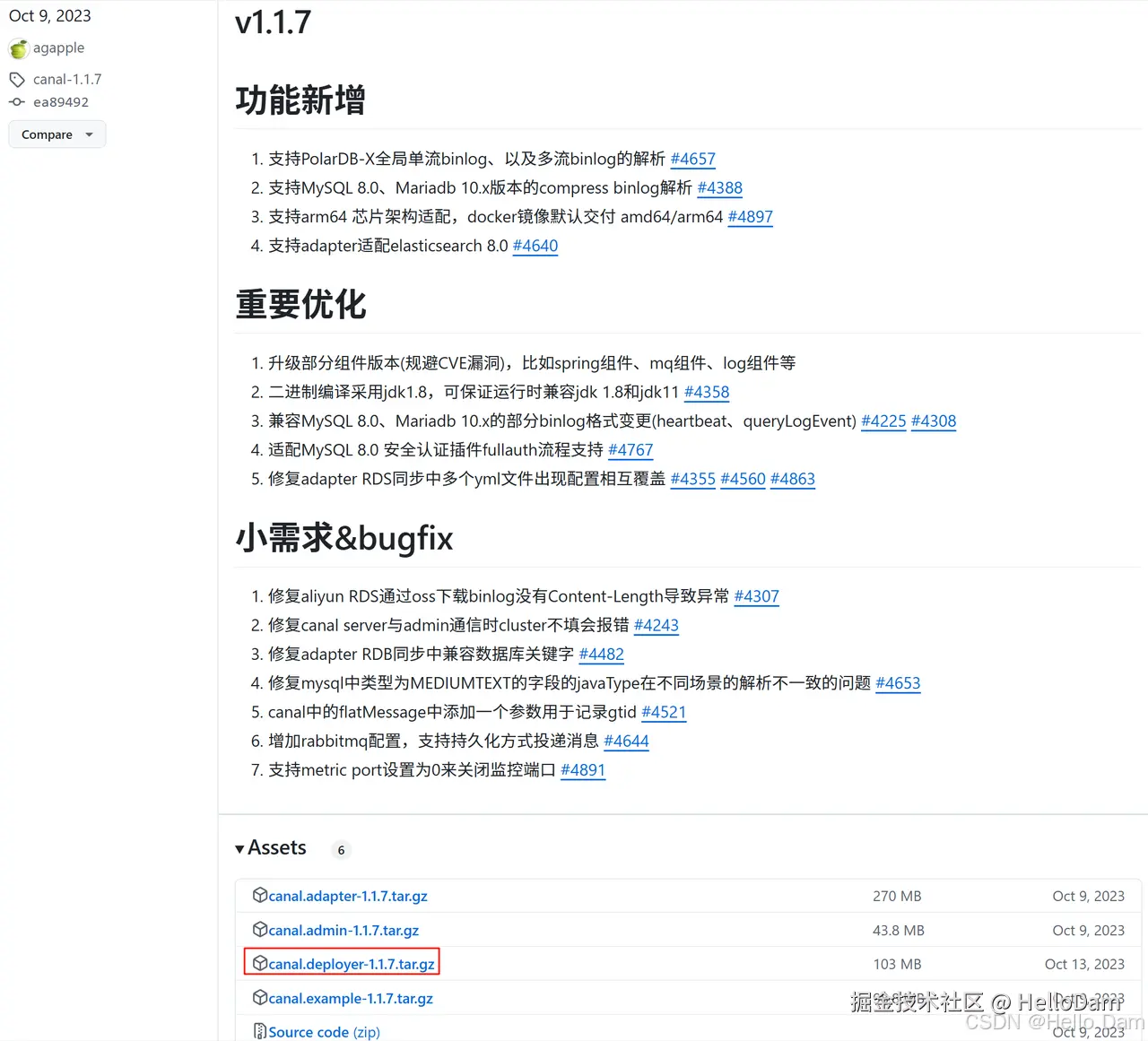Image resolution: width=1148 pixels, height=1041 pixels.
Task: Open pull request link #4767
Action: pyautogui.click(x=631, y=450)
